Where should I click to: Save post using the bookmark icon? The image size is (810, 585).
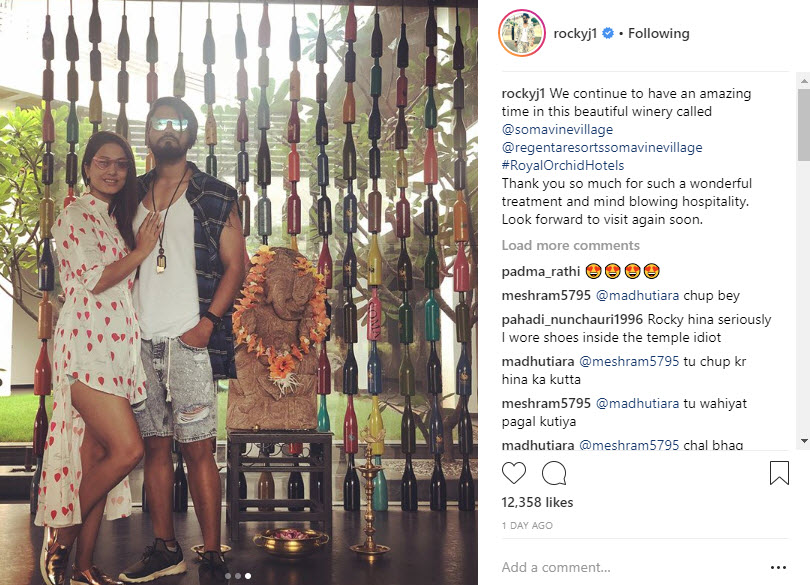click(779, 473)
